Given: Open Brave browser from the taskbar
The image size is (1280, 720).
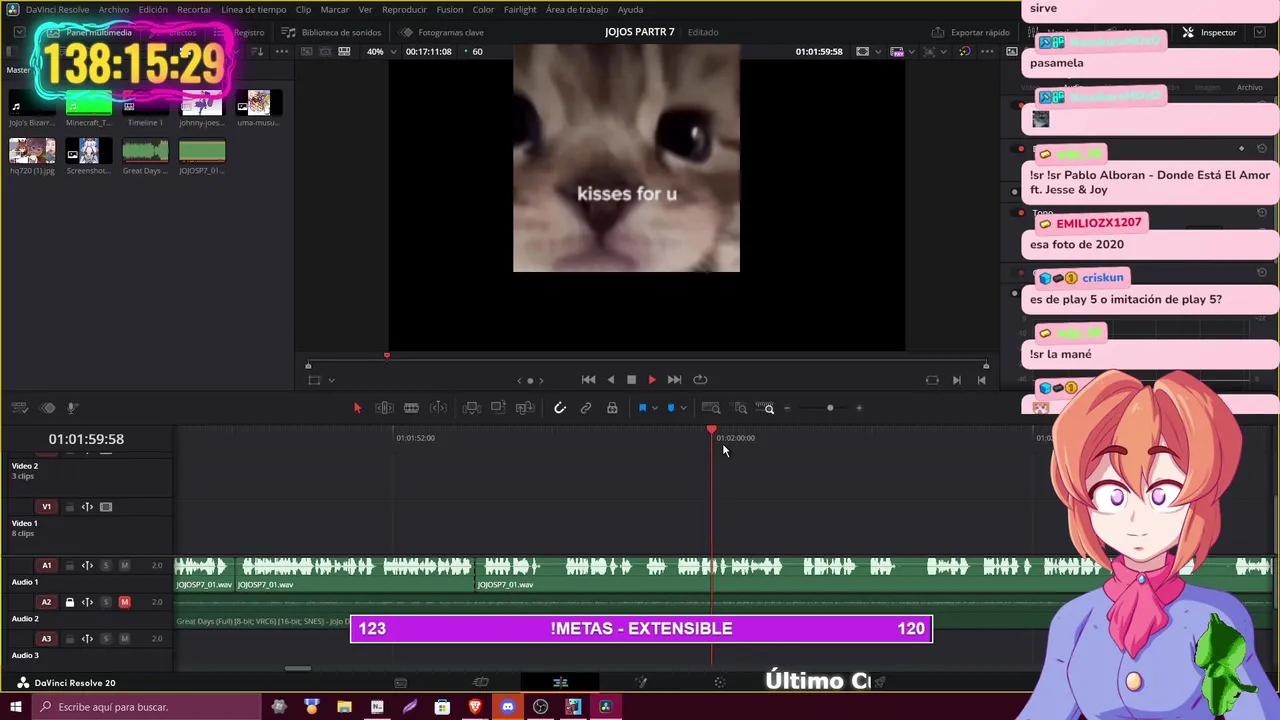Looking at the screenshot, I should tap(475, 707).
